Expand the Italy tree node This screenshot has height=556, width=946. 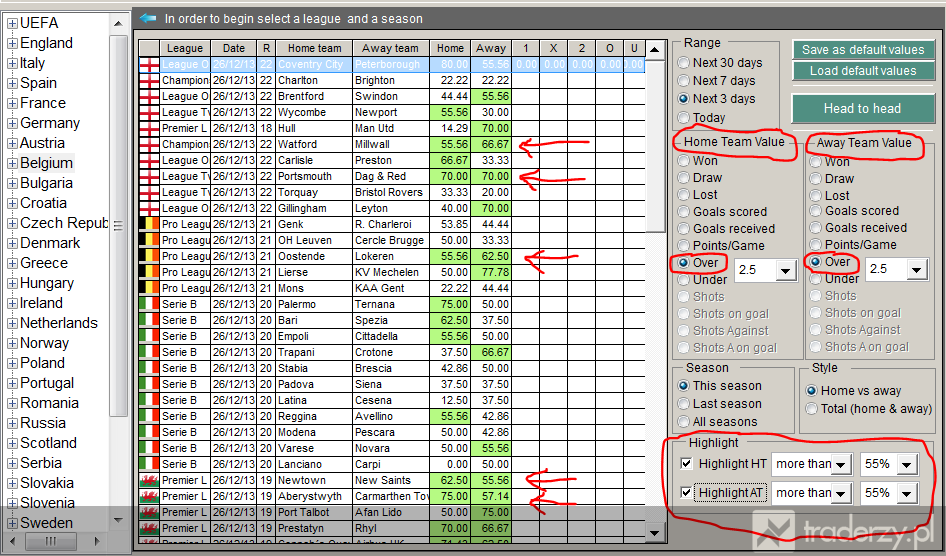(x=12, y=63)
